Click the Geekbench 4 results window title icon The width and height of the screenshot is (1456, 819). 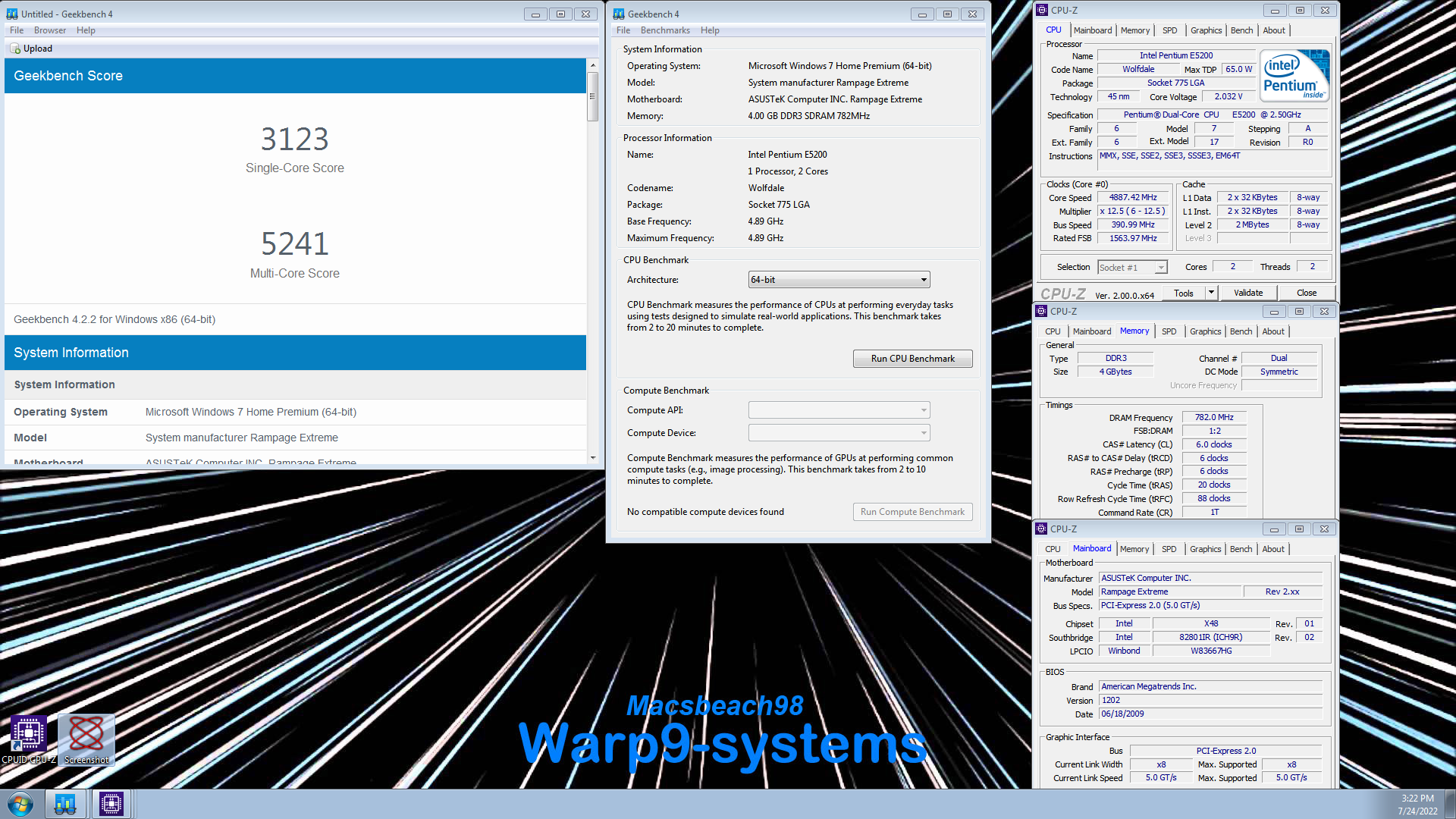pyautogui.click(x=12, y=14)
